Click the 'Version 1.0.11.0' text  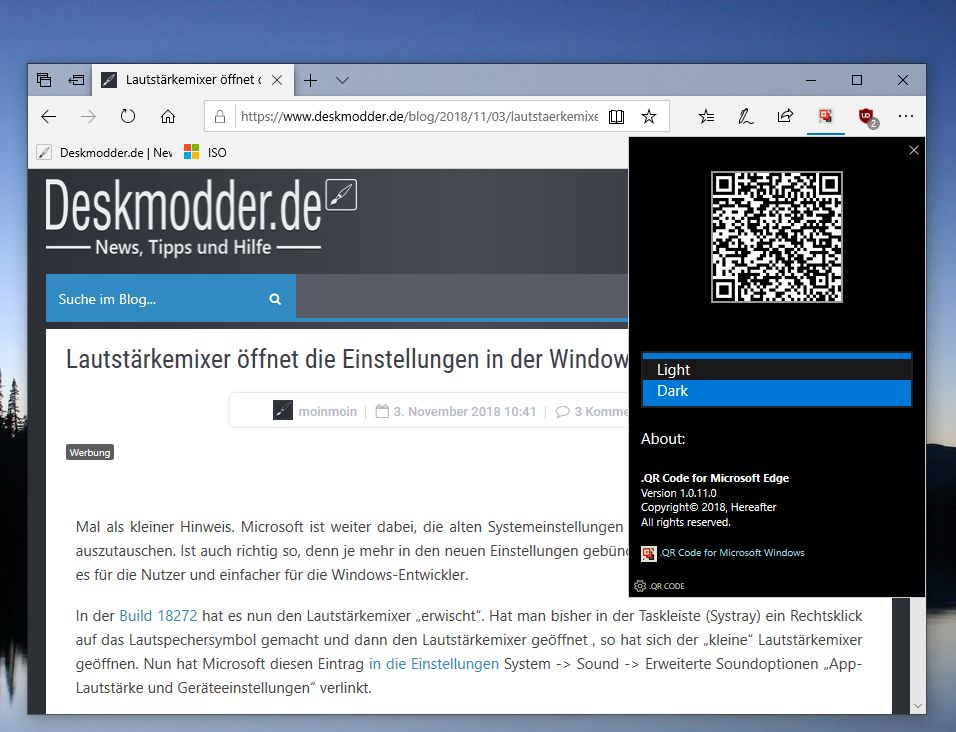coord(679,493)
